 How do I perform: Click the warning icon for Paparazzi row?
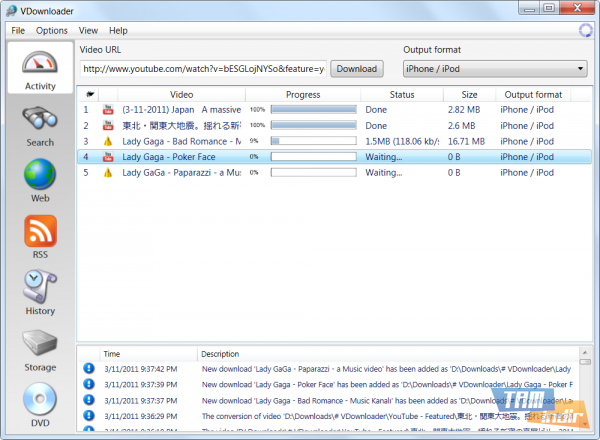108,173
